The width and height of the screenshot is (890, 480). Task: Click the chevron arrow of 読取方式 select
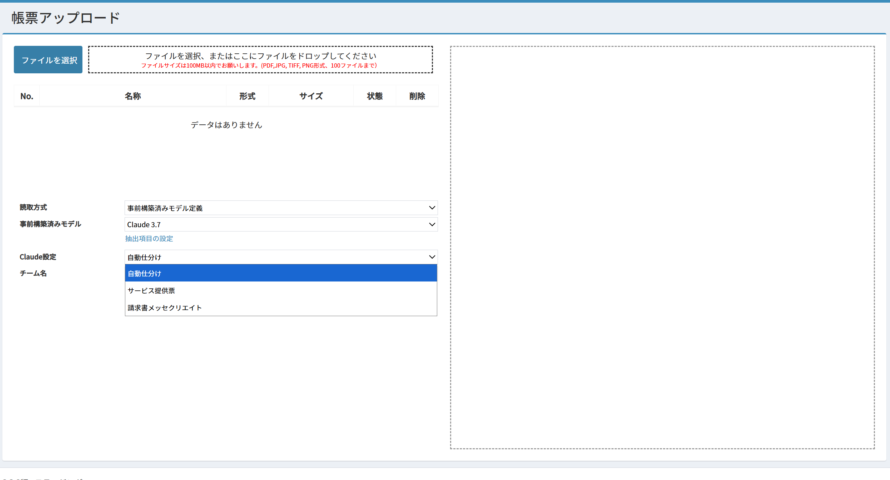tap(432, 208)
